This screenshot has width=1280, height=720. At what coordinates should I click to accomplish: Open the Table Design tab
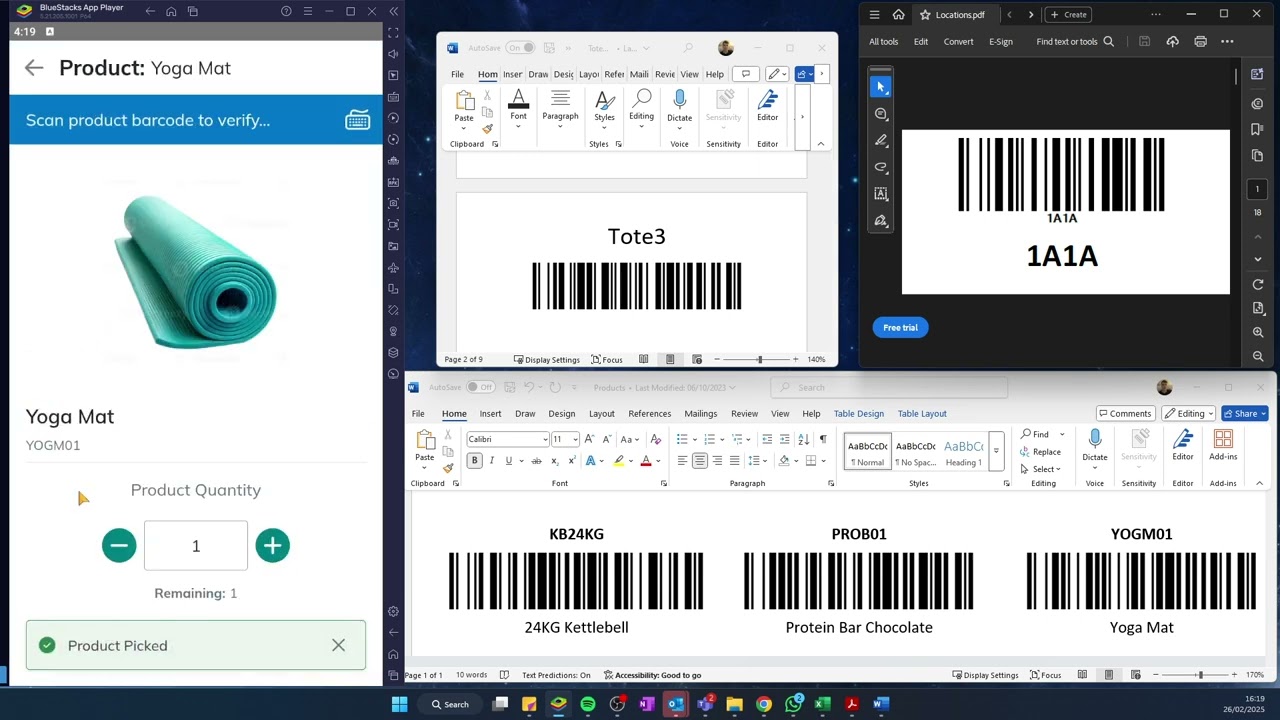859,413
